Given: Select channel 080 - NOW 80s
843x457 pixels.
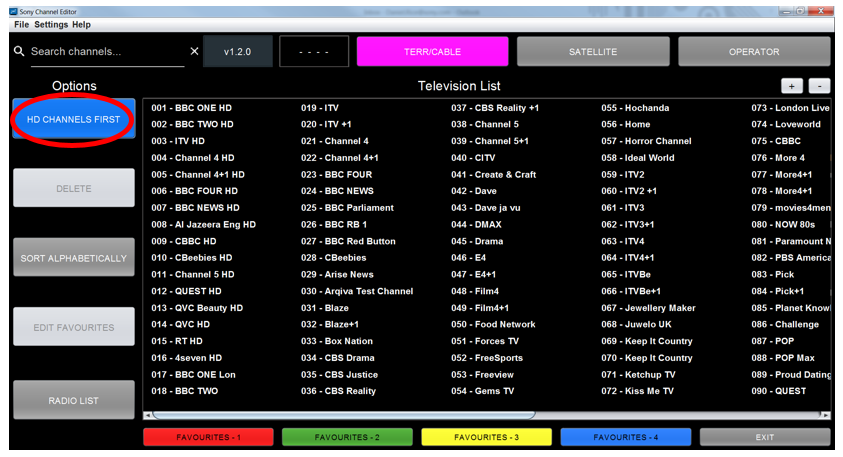Looking at the screenshot, I should [783, 224].
